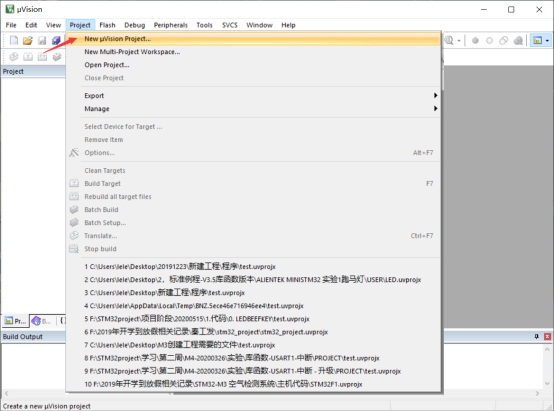Screen dimensions: 554x411
Task: Select Options menu entry
Action: [x=253, y=153]
